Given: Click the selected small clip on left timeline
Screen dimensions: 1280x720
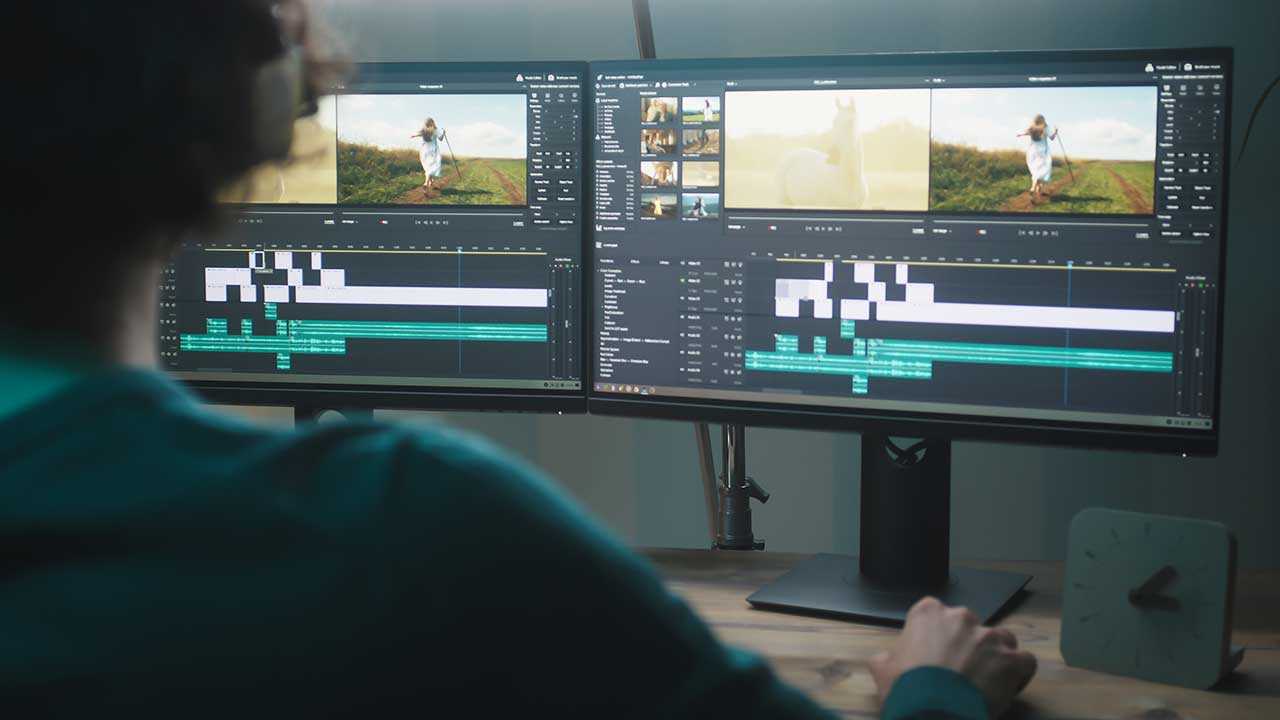Looking at the screenshot, I should pyautogui.click(x=258, y=260).
